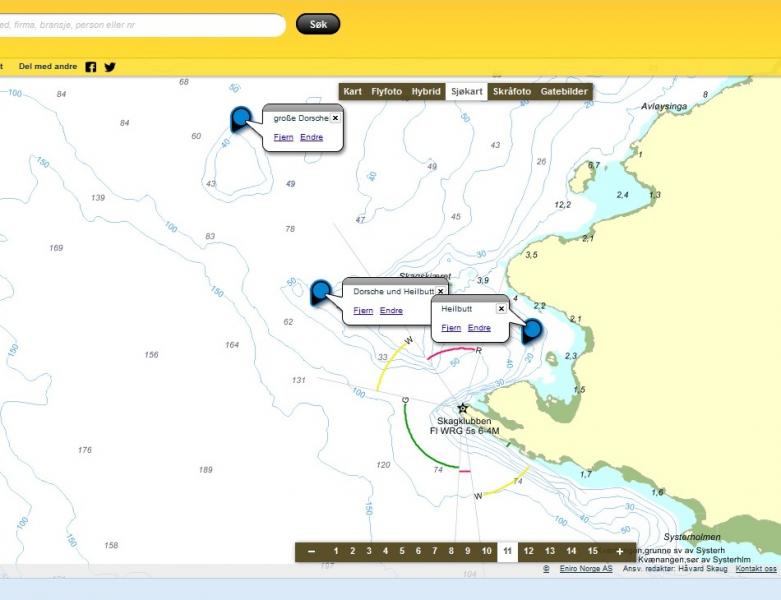Zoom out with the minus button
The width and height of the screenshot is (781, 600).
[312, 551]
